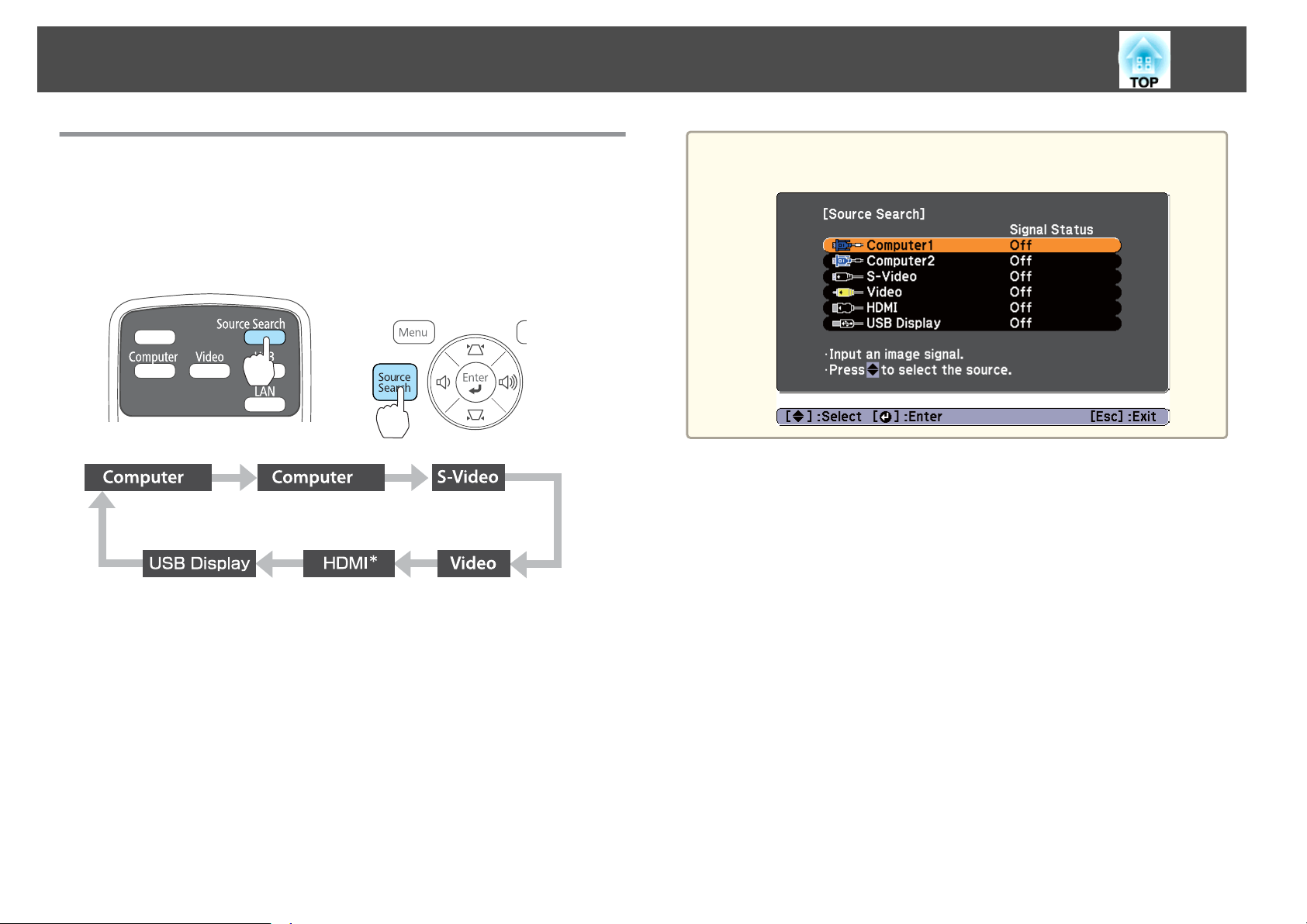Viewport: 1307px width, 924px height.
Task: Click the up-down arrow icon in 'Press to select' line
Action: click(x=873, y=370)
